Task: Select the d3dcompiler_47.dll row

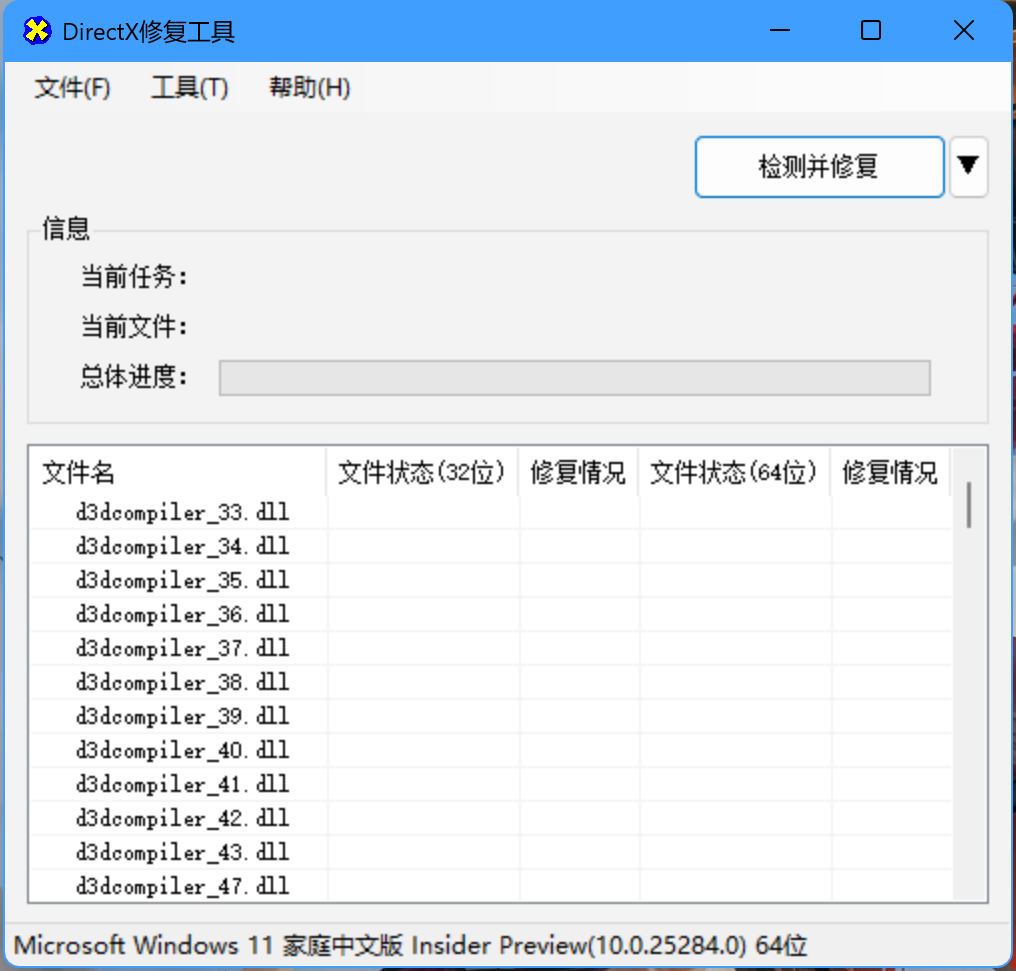Action: pos(491,885)
